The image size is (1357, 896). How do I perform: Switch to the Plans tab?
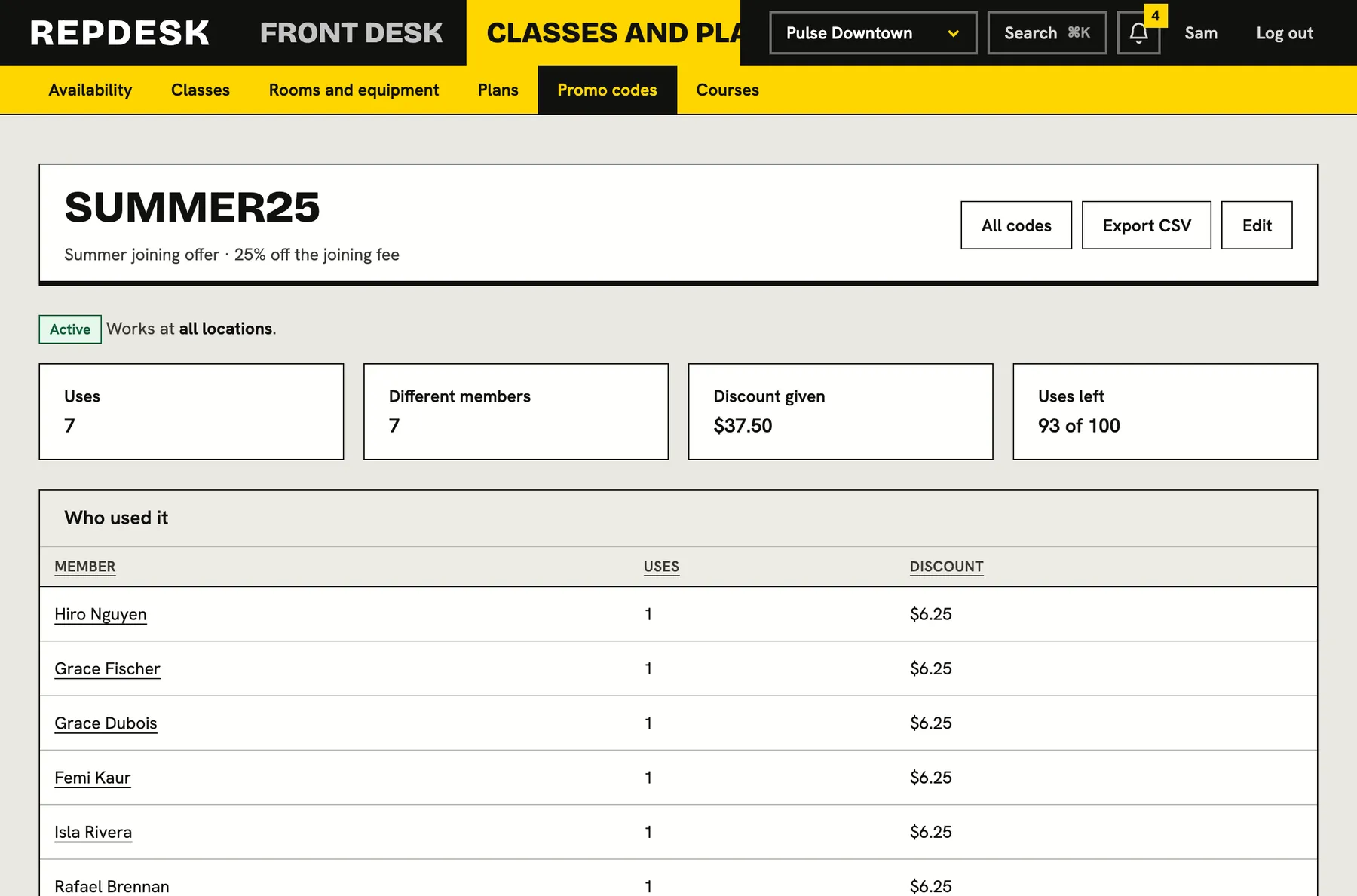pyautogui.click(x=498, y=90)
